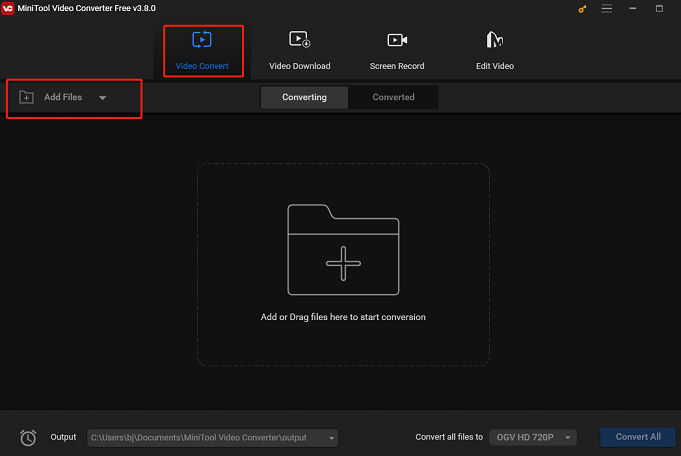This screenshot has width=681, height=456.
Task: Maximize the MiniTool window
Action: pyautogui.click(x=659, y=9)
